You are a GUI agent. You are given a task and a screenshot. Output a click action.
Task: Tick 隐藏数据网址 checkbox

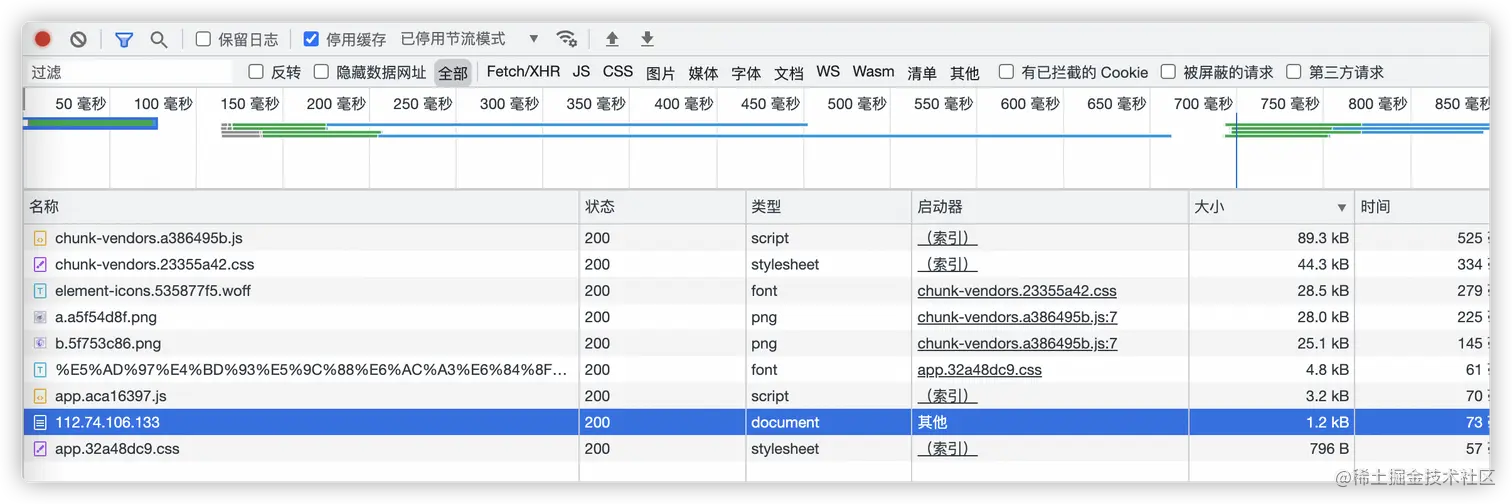click(x=321, y=72)
